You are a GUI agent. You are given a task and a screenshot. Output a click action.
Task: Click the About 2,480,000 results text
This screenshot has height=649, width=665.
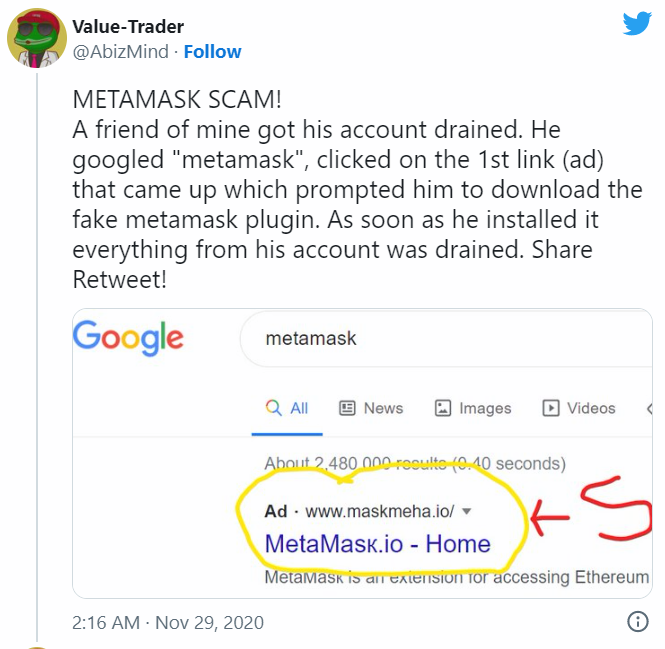pyautogui.click(x=414, y=464)
